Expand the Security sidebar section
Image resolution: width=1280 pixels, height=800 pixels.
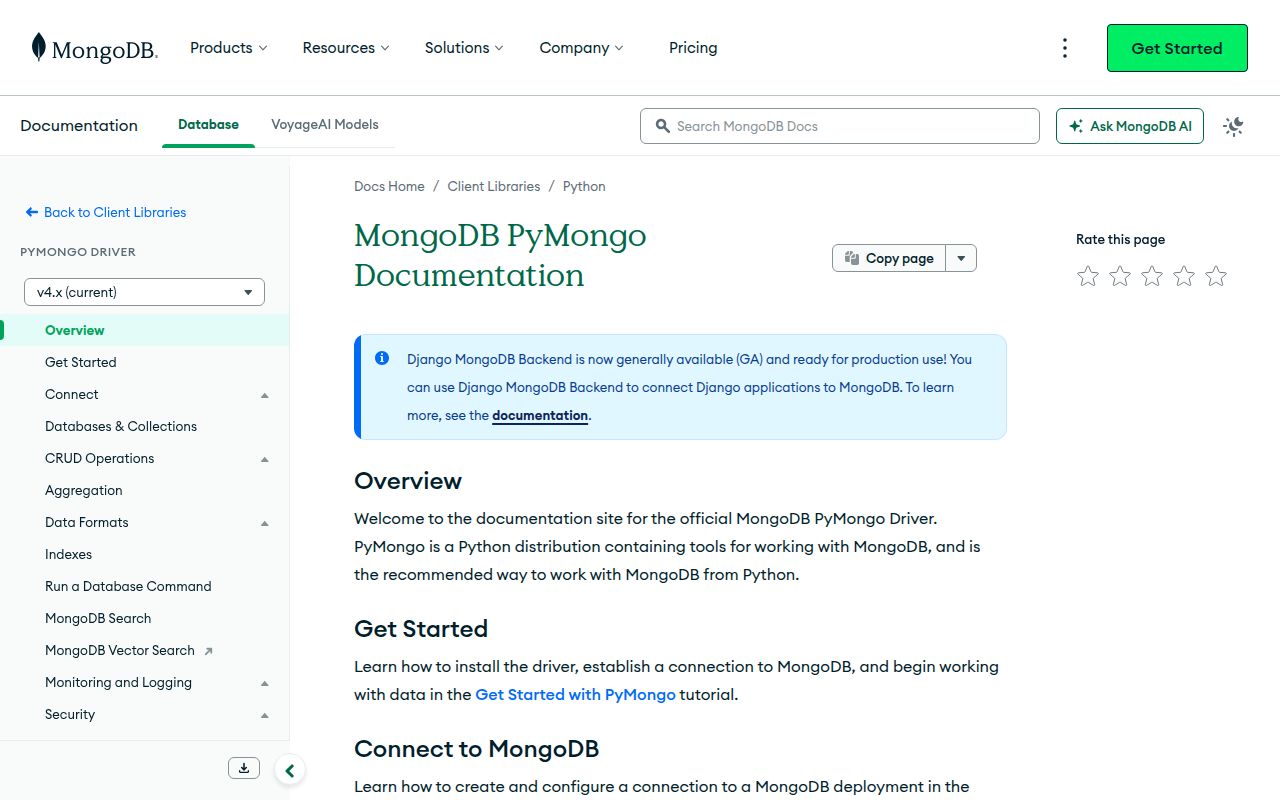pyautogui.click(x=265, y=715)
